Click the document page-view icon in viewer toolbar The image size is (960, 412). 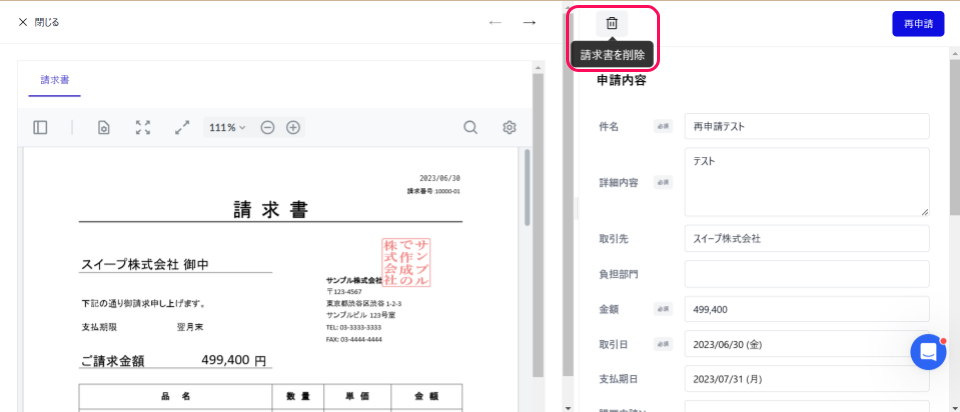point(105,127)
